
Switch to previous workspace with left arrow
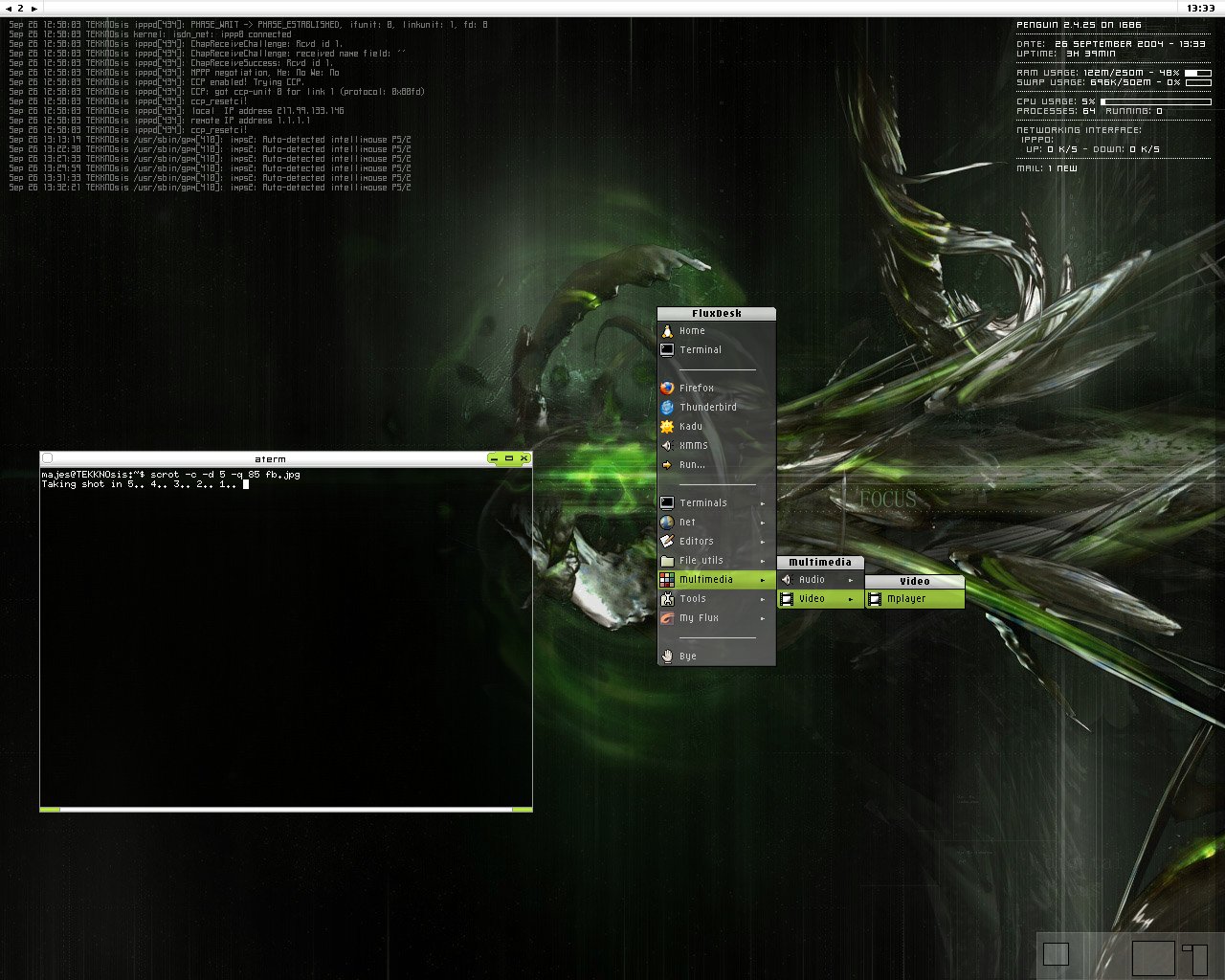click(8, 9)
